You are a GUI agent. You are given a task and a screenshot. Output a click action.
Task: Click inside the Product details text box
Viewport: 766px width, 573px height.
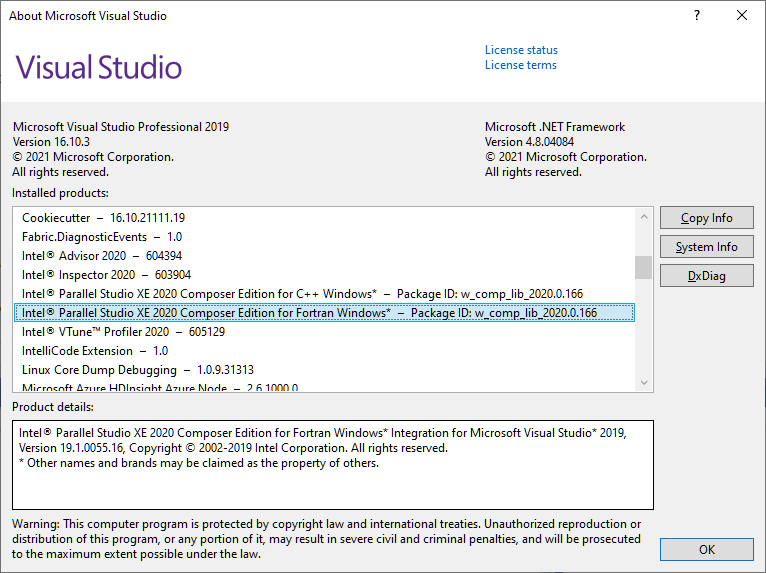pyautogui.click(x=332, y=480)
